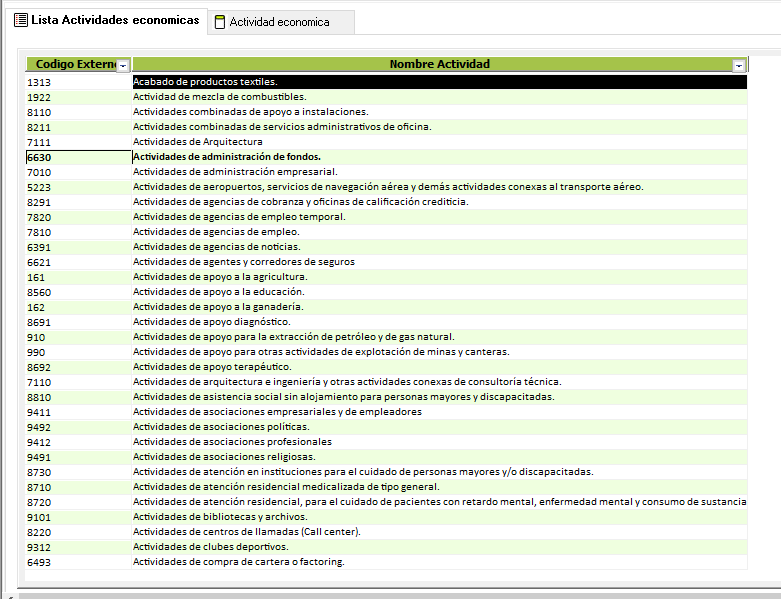Screen dimensions: 781x599
Task: Select Actividades de clubes deportivos row
Action: pos(211,547)
